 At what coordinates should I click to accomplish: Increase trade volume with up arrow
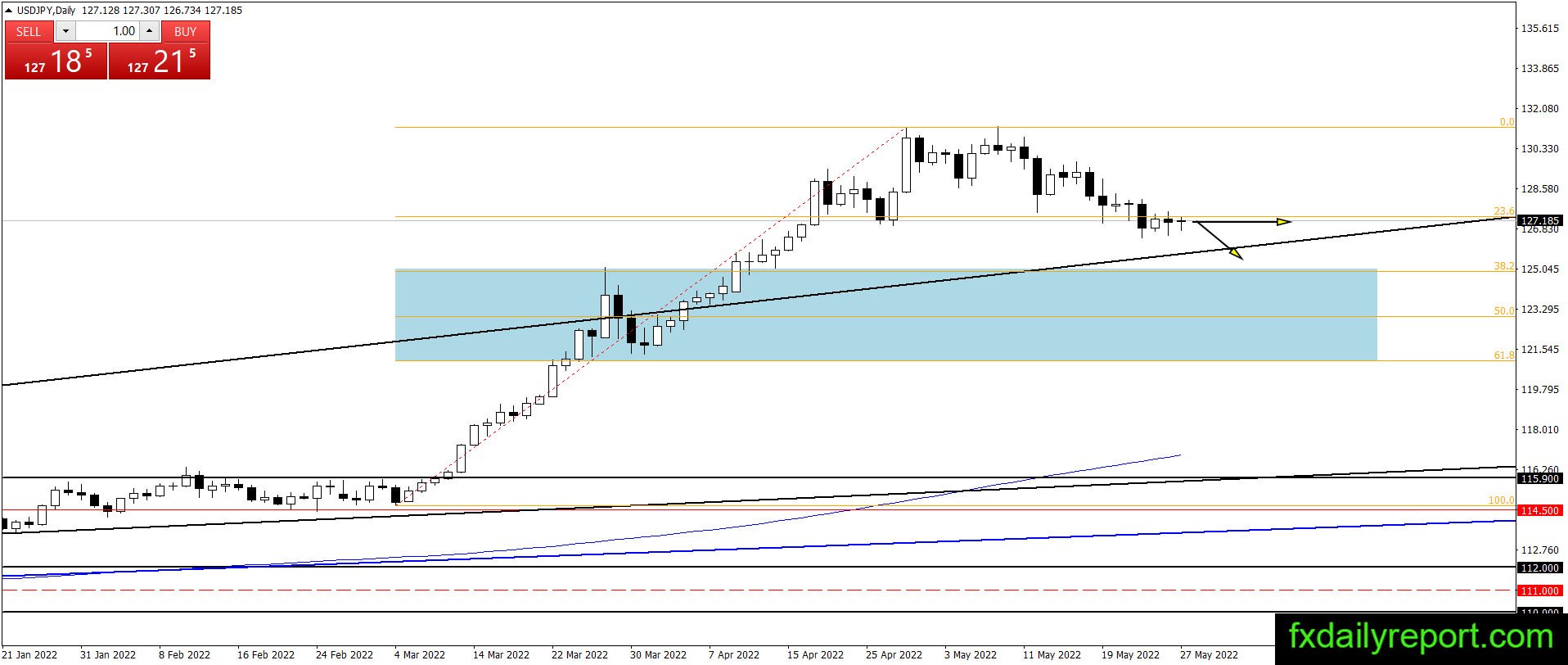pos(149,31)
